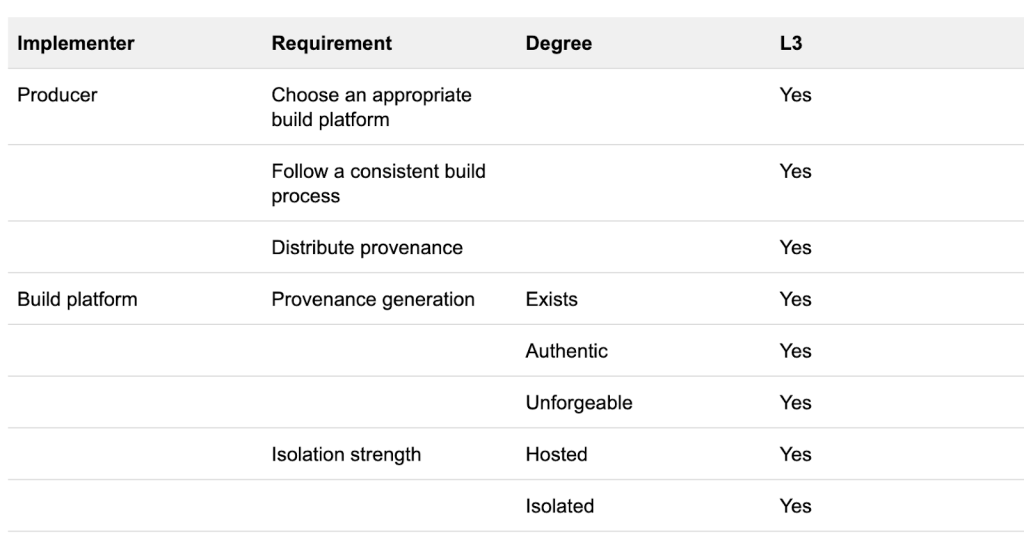The width and height of the screenshot is (1024, 554).
Task: Click the Distribute provenance requirement
Action: pyautogui.click(x=367, y=248)
